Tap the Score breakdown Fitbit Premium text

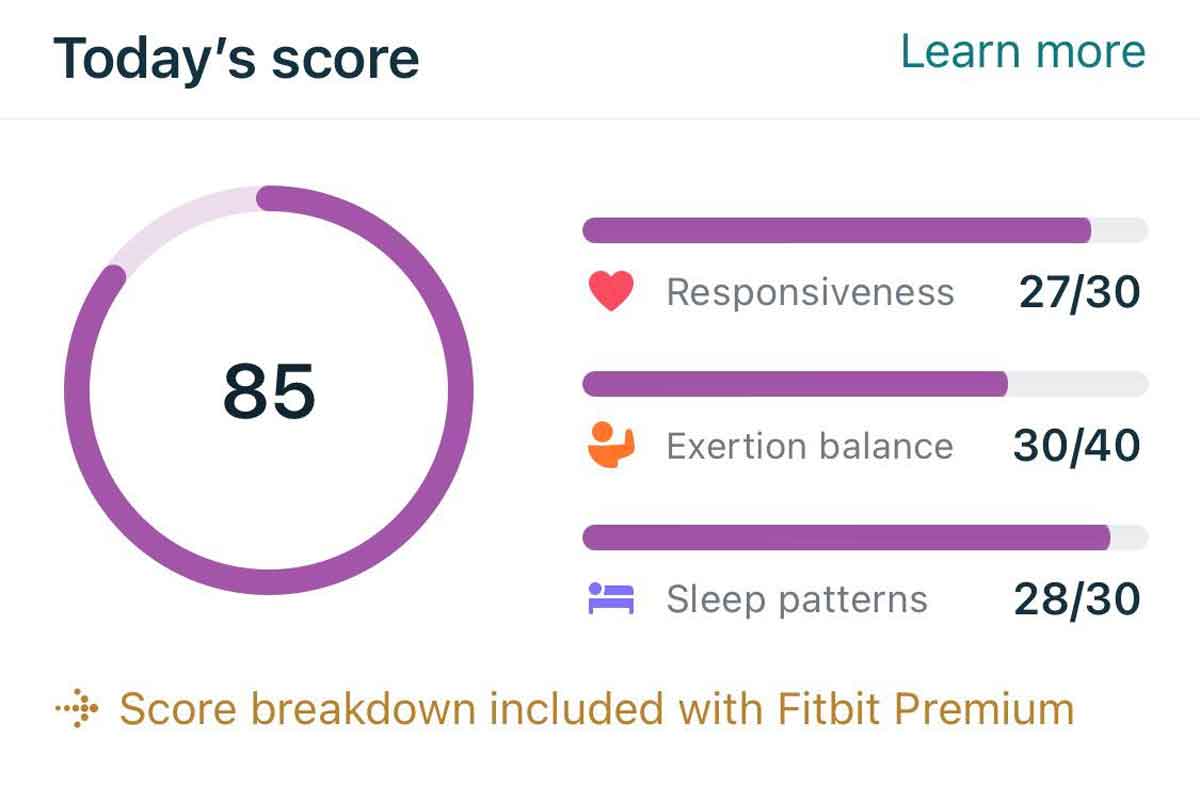(x=596, y=710)
